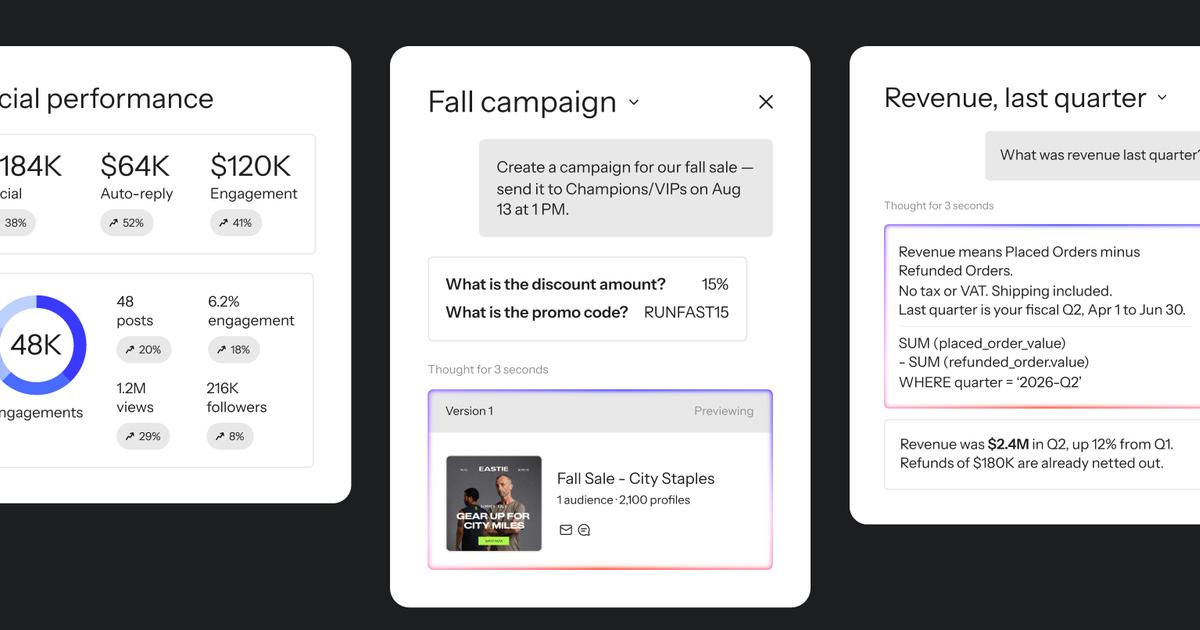Click the 216K followers stat
This screenshot has width=1200, height=630.
click(237, 397)
